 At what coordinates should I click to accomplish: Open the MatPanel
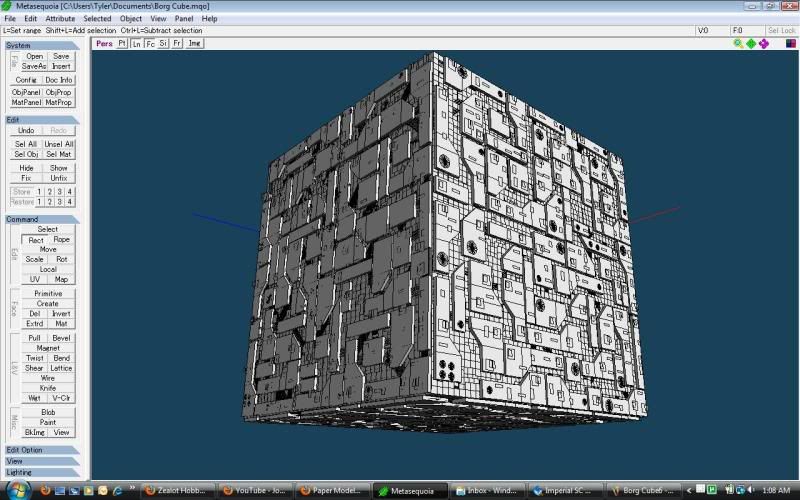coord(26,103)
